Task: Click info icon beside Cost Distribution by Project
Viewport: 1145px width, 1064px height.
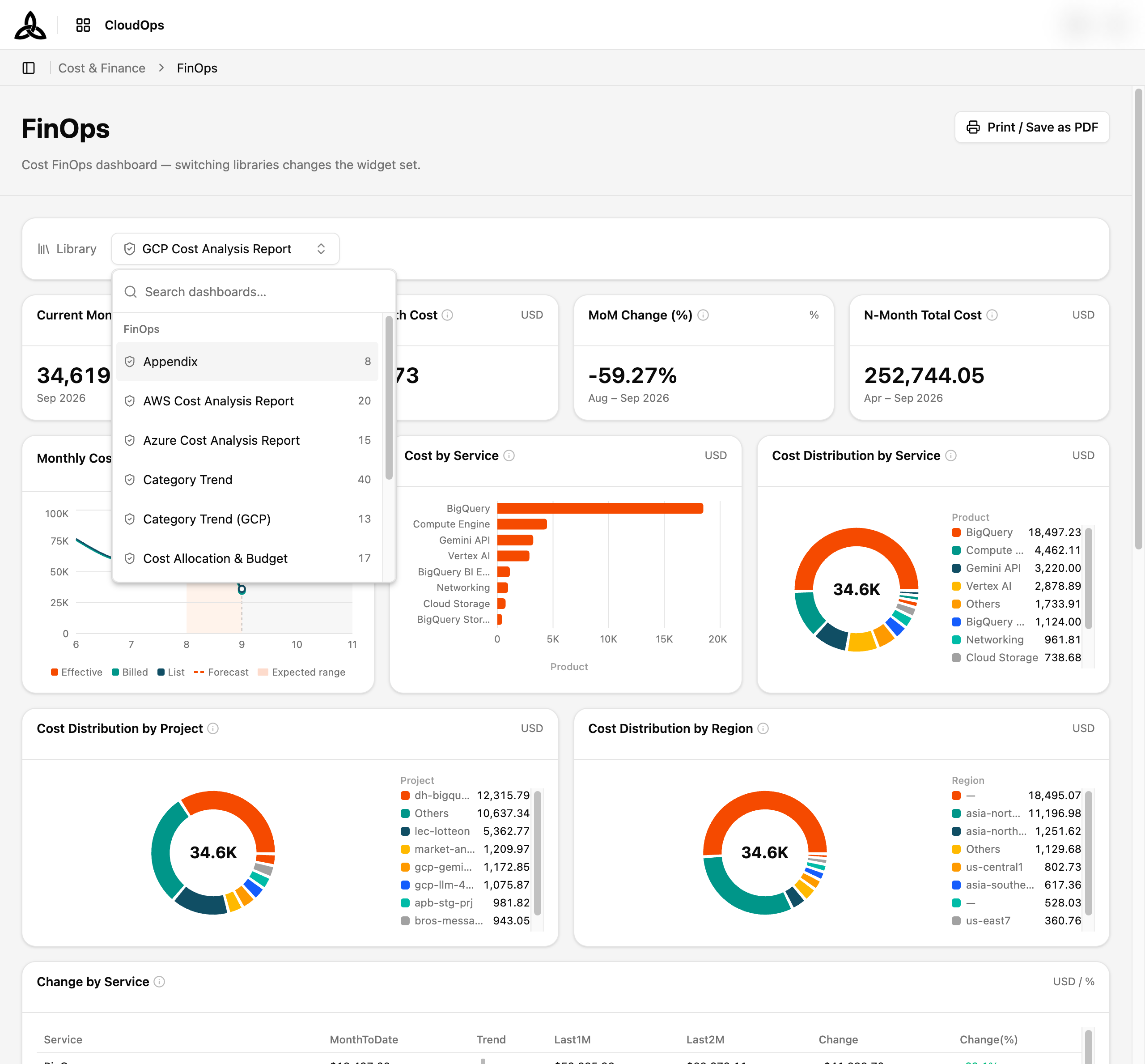Action: tap(213, 728)
